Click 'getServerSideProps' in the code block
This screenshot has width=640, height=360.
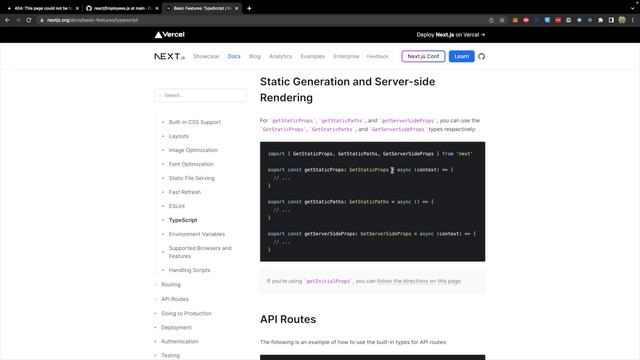click(331, 234)
